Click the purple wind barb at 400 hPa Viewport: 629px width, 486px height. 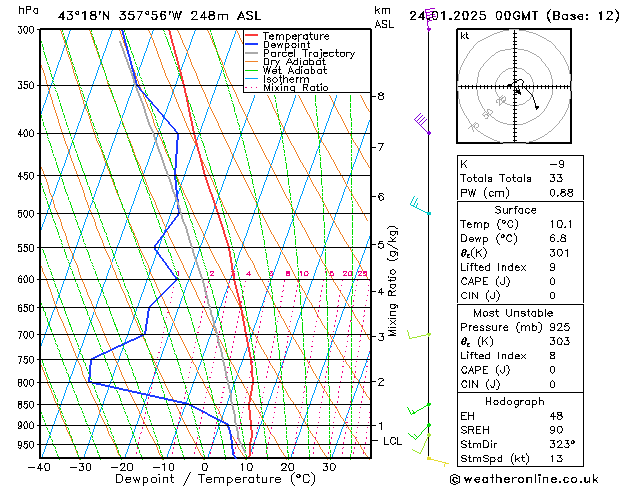pos(422,124)
